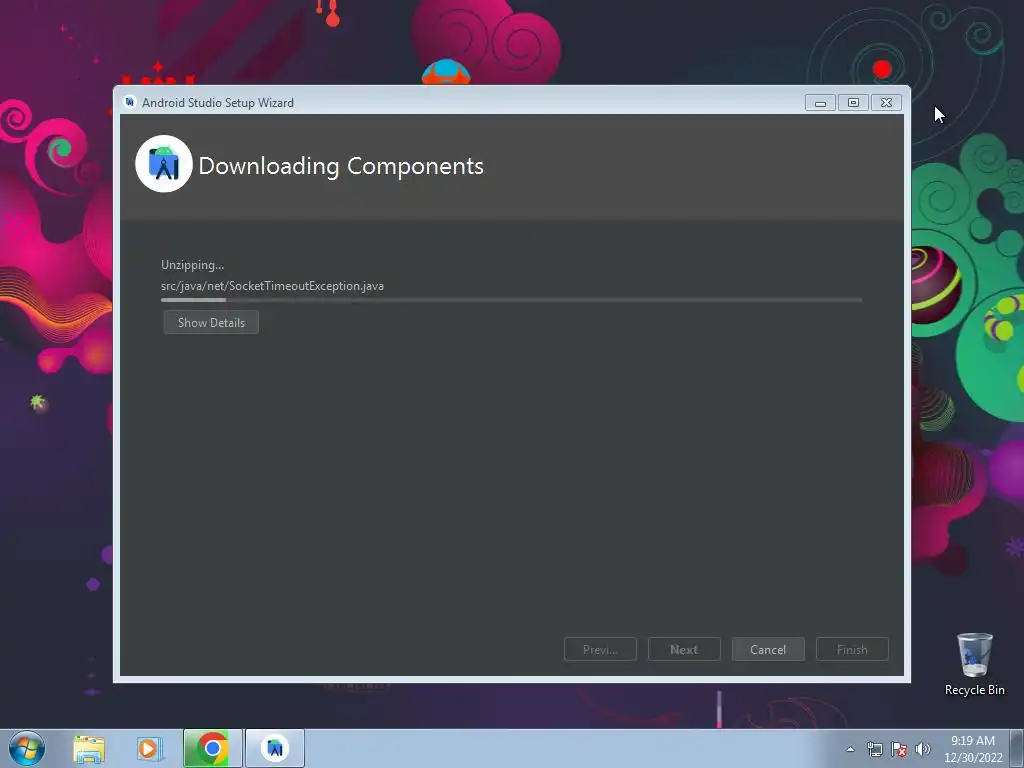1024x768 pixels.
Task: Click the Unzipping... status text
Action: click(x=192, y=264)
